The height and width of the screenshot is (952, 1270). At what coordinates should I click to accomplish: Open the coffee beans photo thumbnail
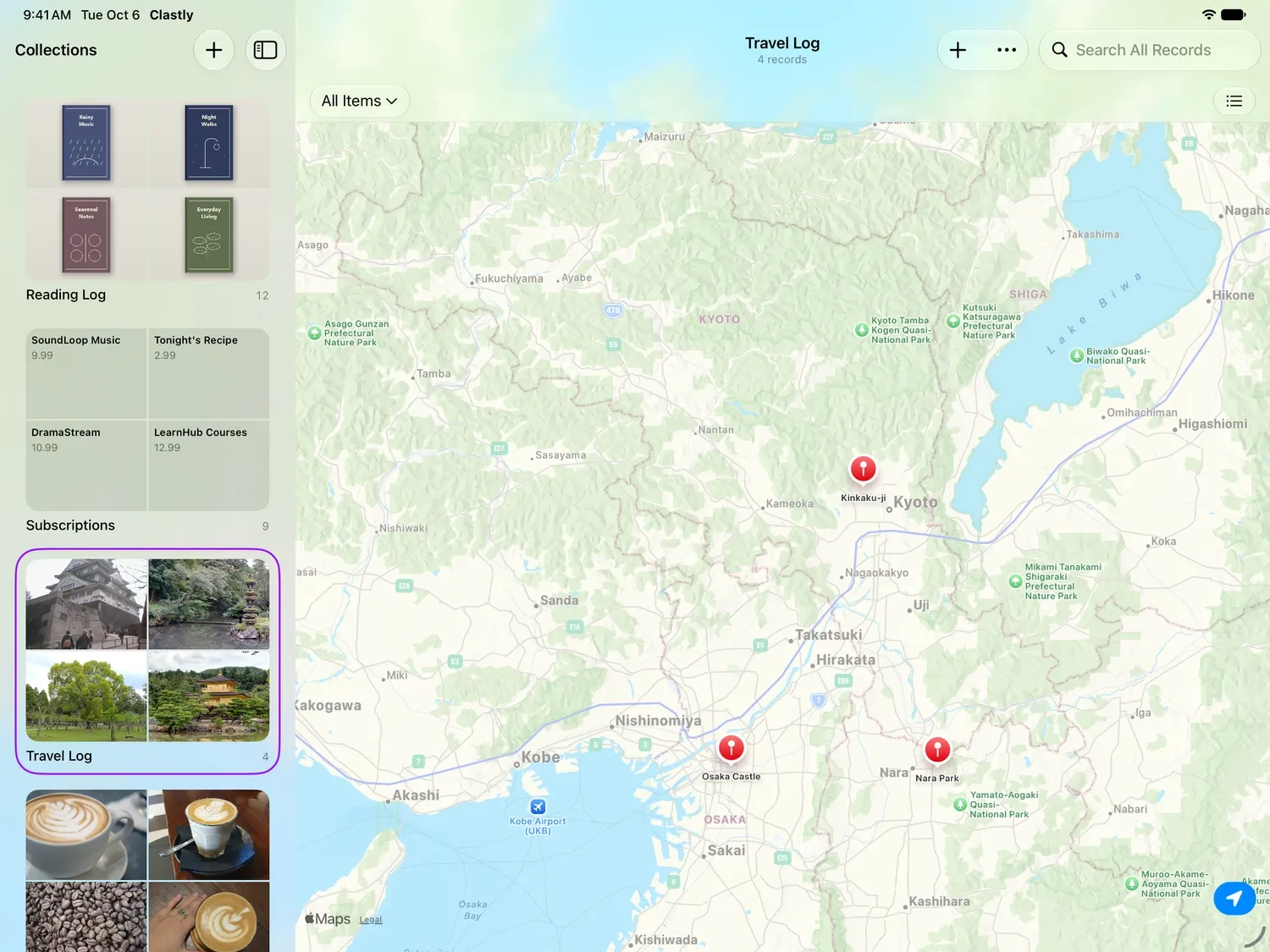coord(86,917)
